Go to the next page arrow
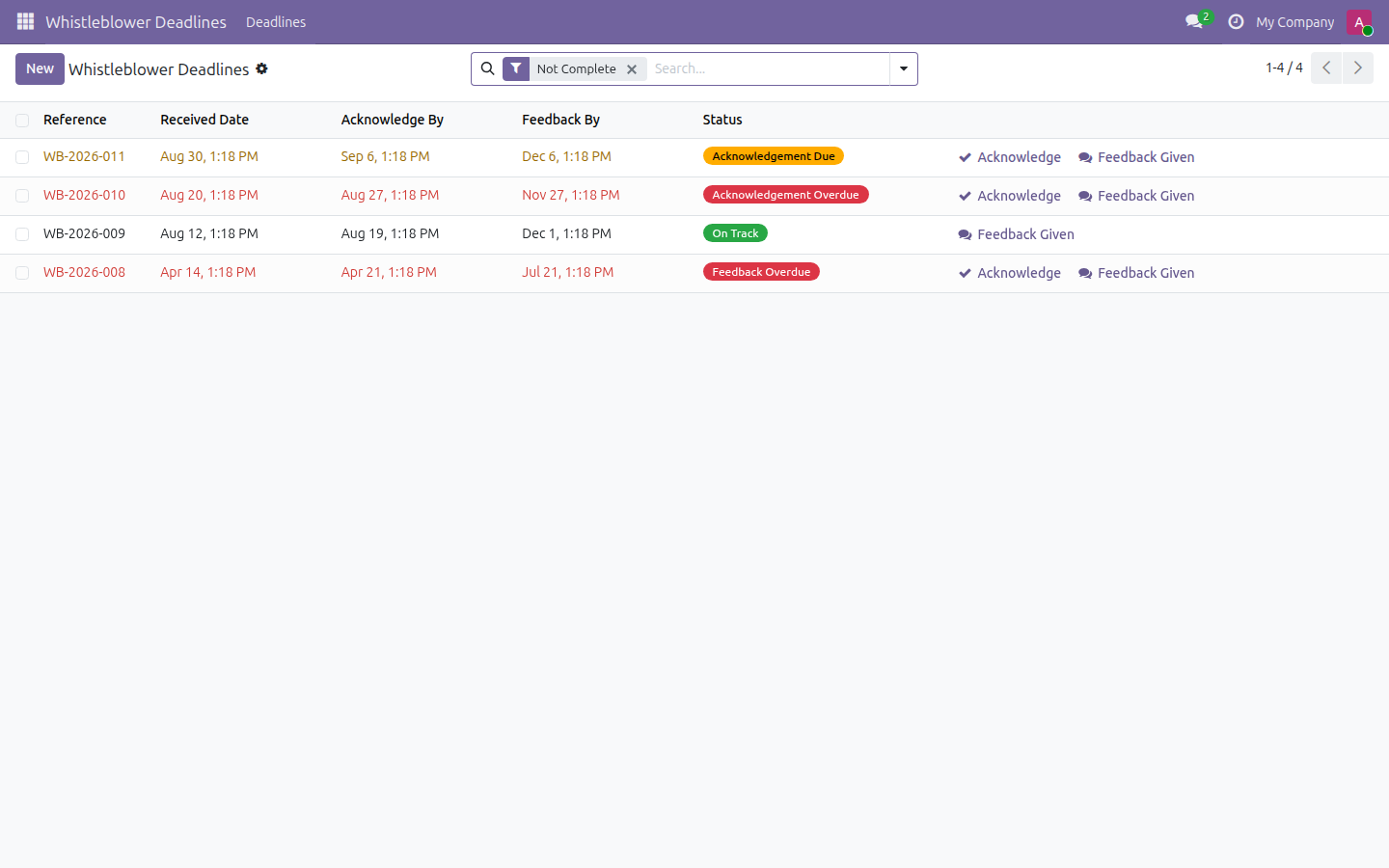The width and height of the screenshot is (1389, 868). click(1358, 68)
